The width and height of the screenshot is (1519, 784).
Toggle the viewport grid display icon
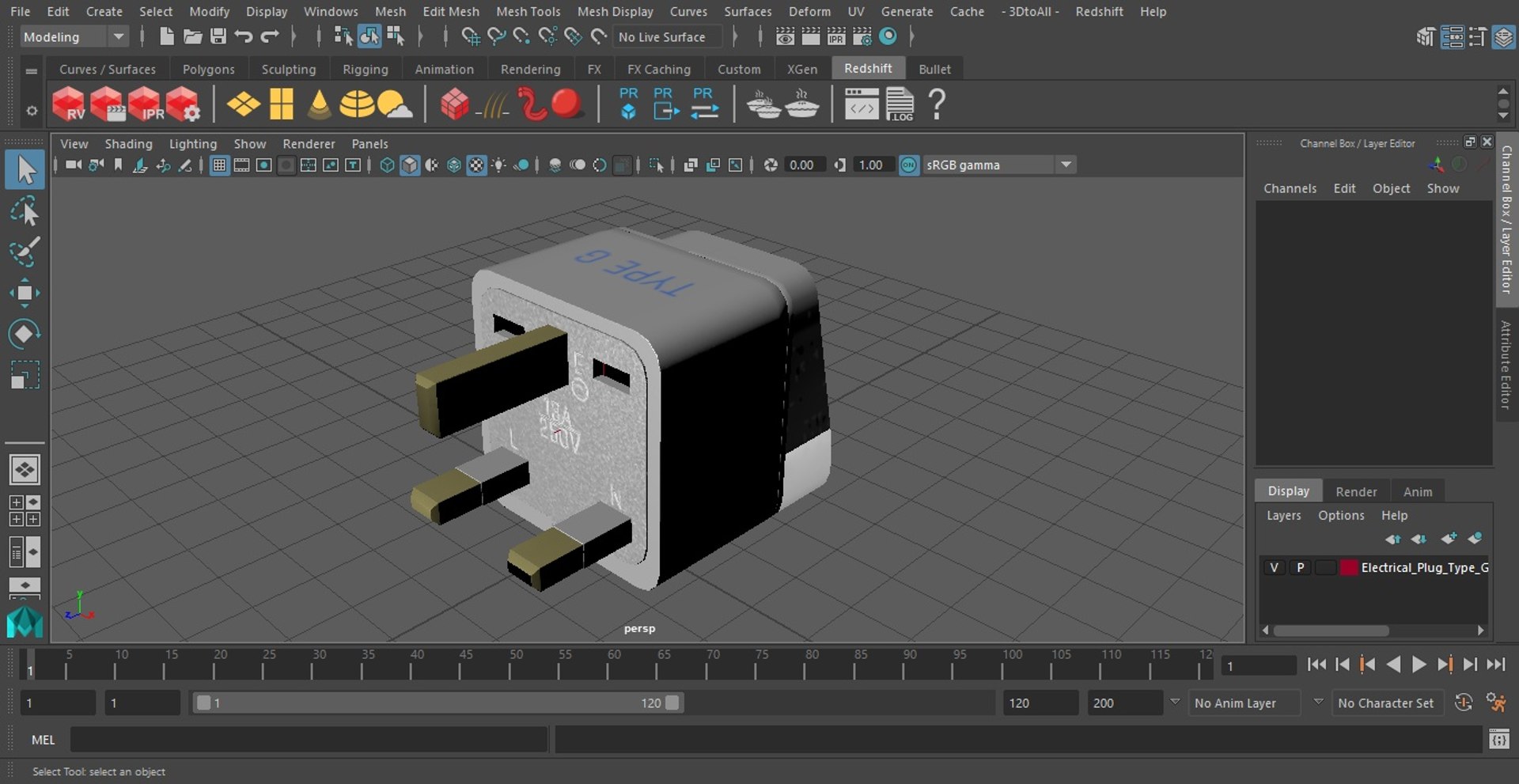click(219, 165)
